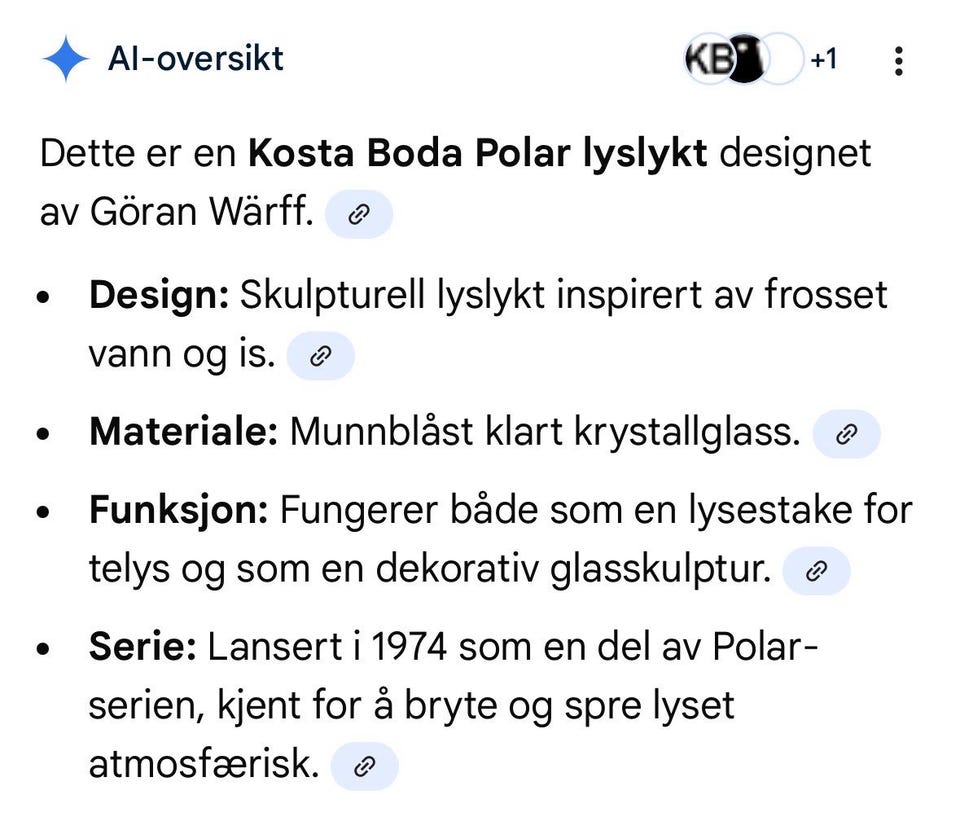Click bold text Kosta Boda Polar lyslykt
Screen dimensions: 960x830
(x=477, y=155)
